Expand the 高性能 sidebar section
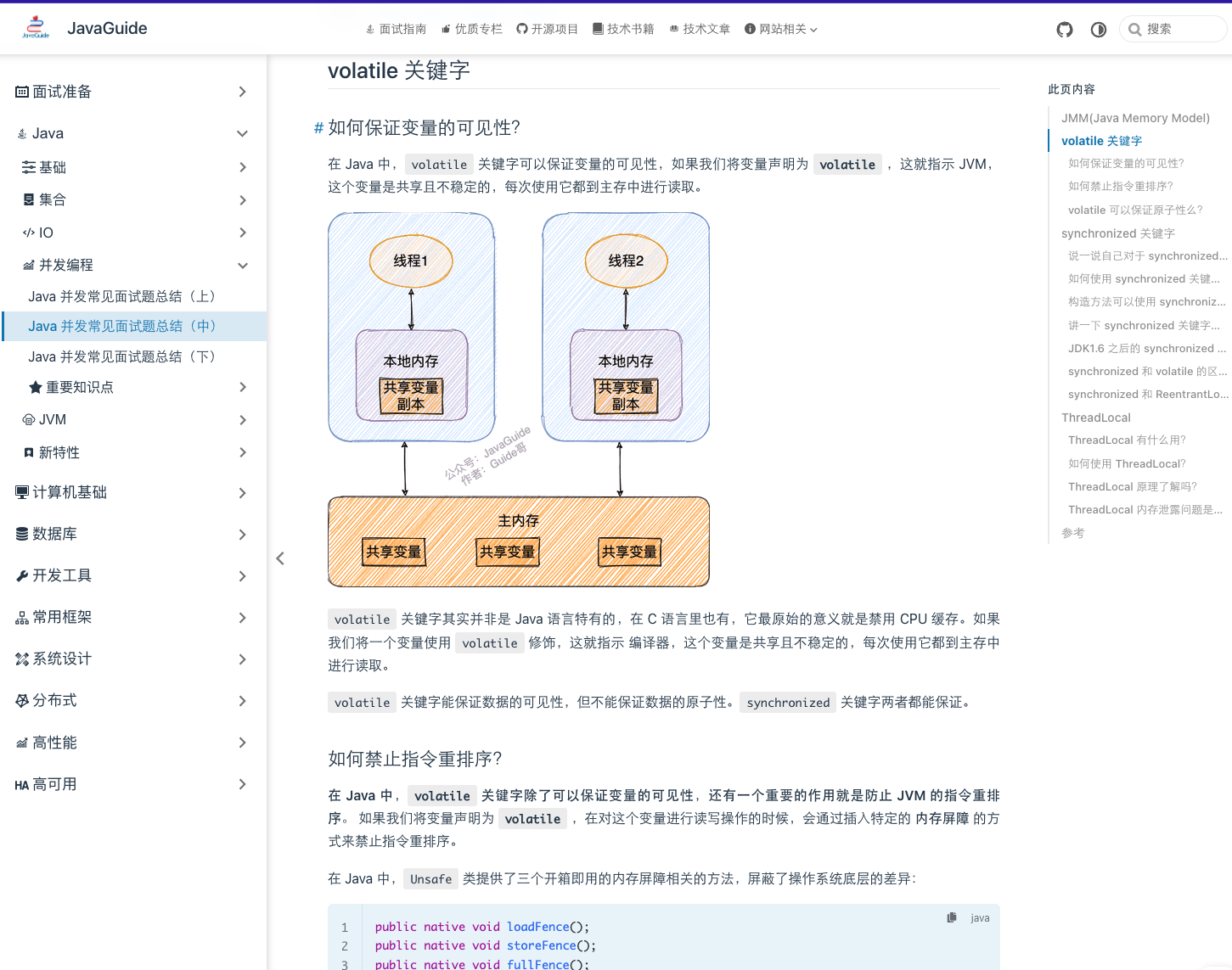Viewport: 1232px width, 970px height. (133, 743)
